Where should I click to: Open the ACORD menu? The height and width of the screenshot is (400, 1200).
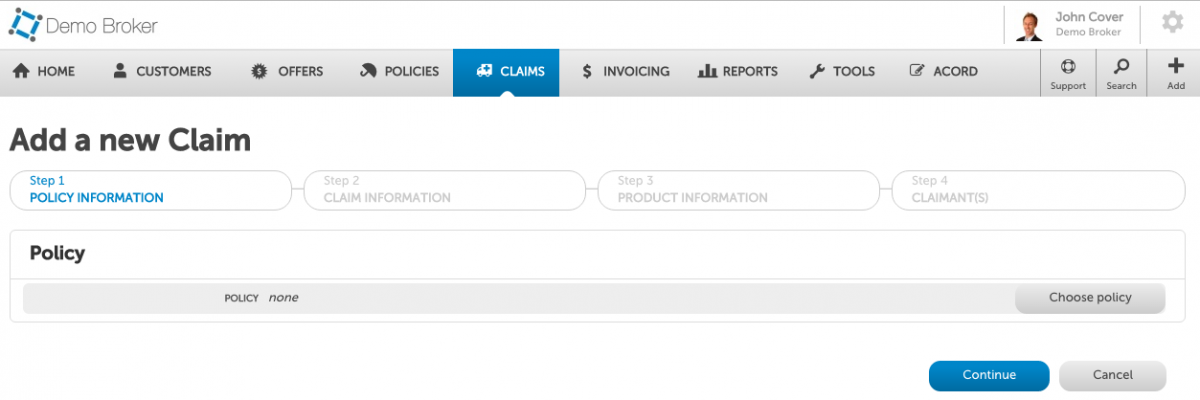point(943,72)
